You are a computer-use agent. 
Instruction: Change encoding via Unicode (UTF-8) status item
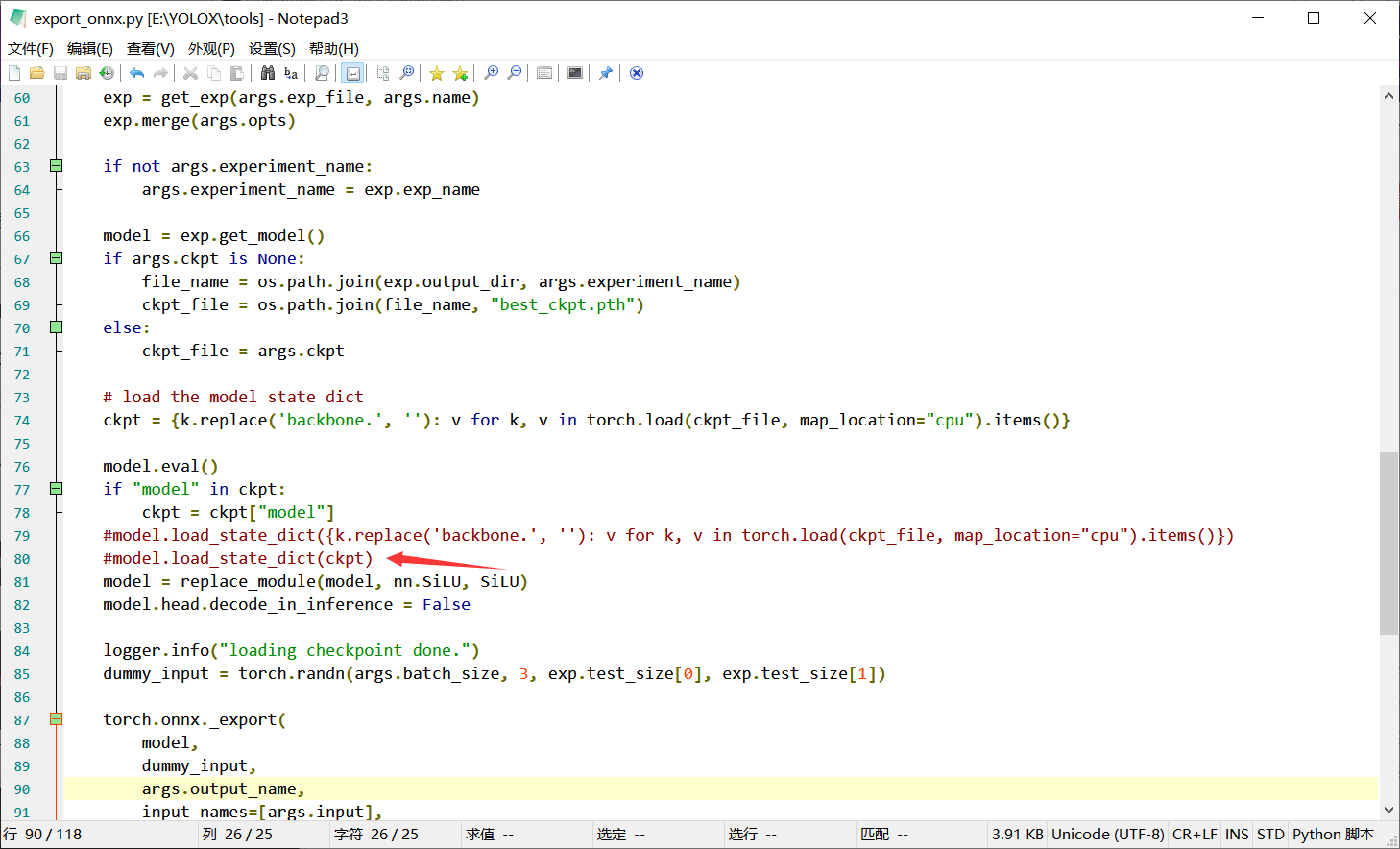coord(1108,834)
